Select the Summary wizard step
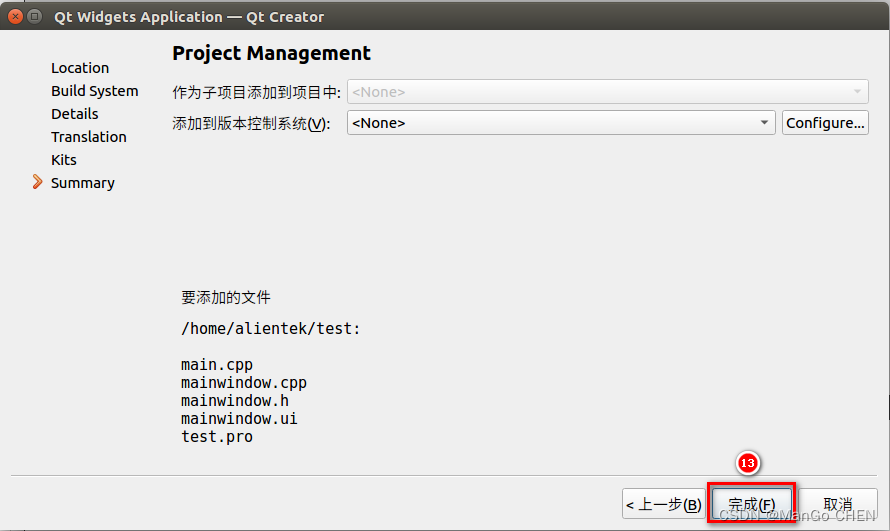890x531 pixels. tap(83, 183)
